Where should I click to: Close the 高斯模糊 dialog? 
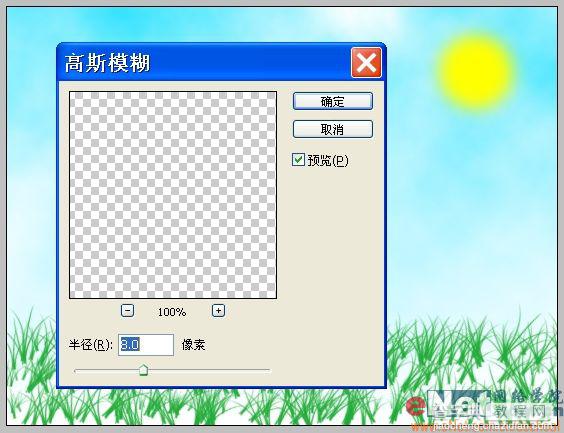click(366, 63)
